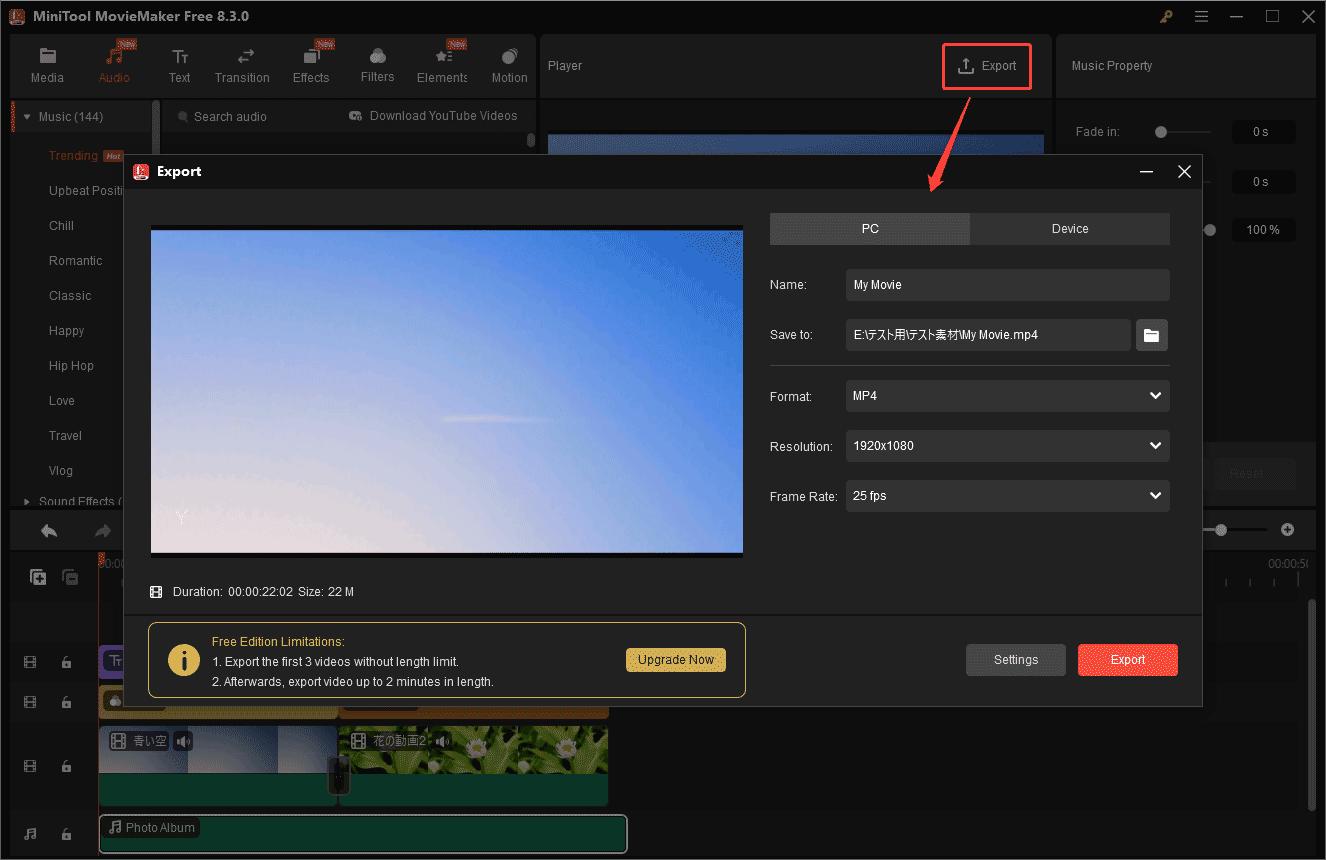Click the Name field containing My Movie
The height and width of the screenshot is (860, 1326).
click(x=1007, y=285)
